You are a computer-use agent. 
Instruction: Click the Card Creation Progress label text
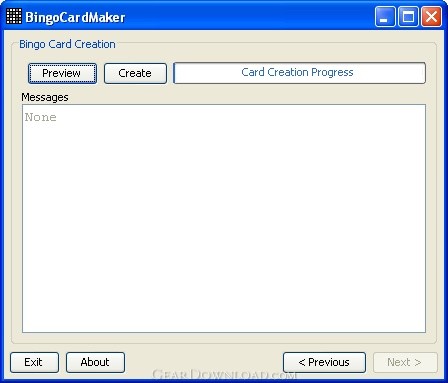pos(297,72)
